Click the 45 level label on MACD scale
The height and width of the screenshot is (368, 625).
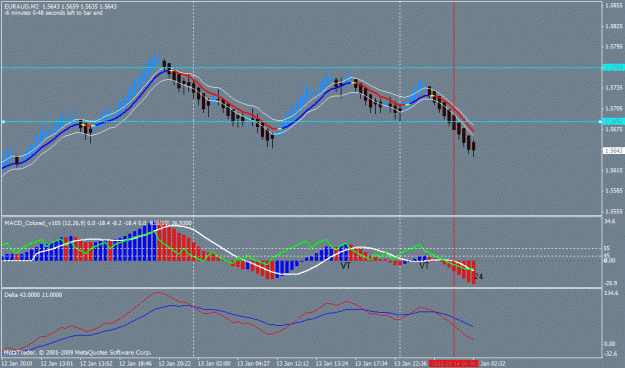click(x=607, y=256)
